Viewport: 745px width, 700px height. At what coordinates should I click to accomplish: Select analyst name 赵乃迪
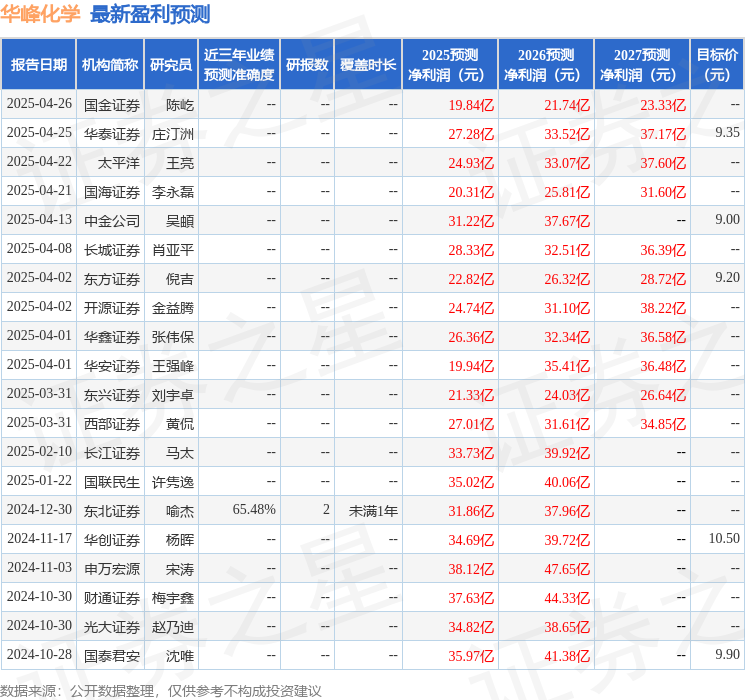tap(173, 627)
